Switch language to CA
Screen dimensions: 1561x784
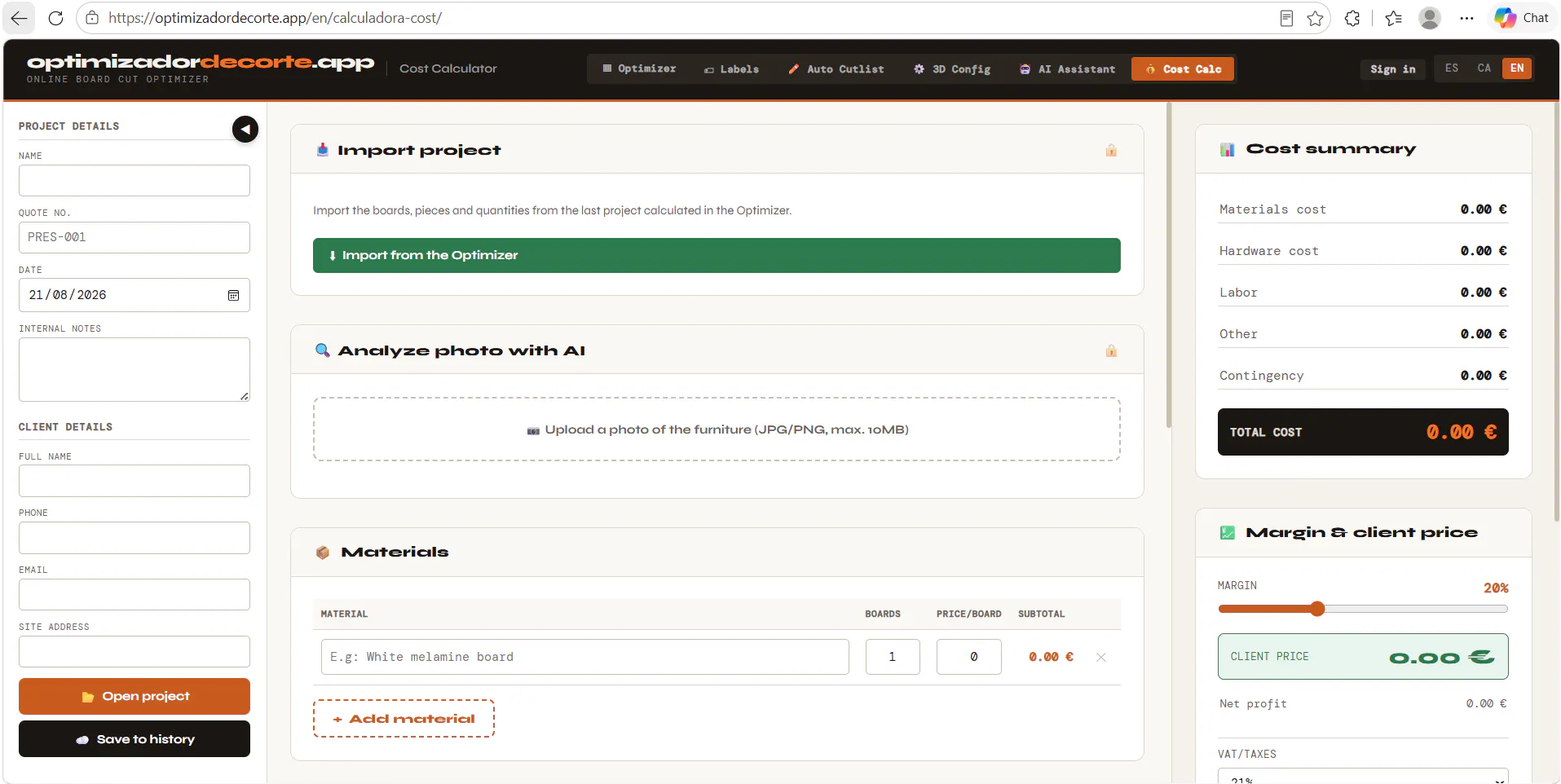1484,68
